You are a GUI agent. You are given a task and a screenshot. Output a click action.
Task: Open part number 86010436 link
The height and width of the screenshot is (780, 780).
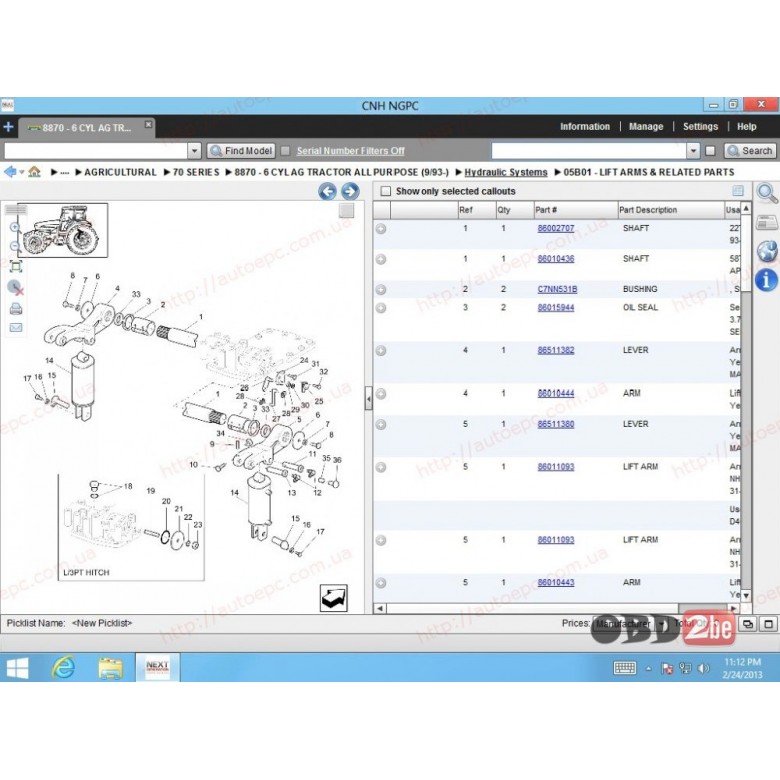click(x=556, y=259)
